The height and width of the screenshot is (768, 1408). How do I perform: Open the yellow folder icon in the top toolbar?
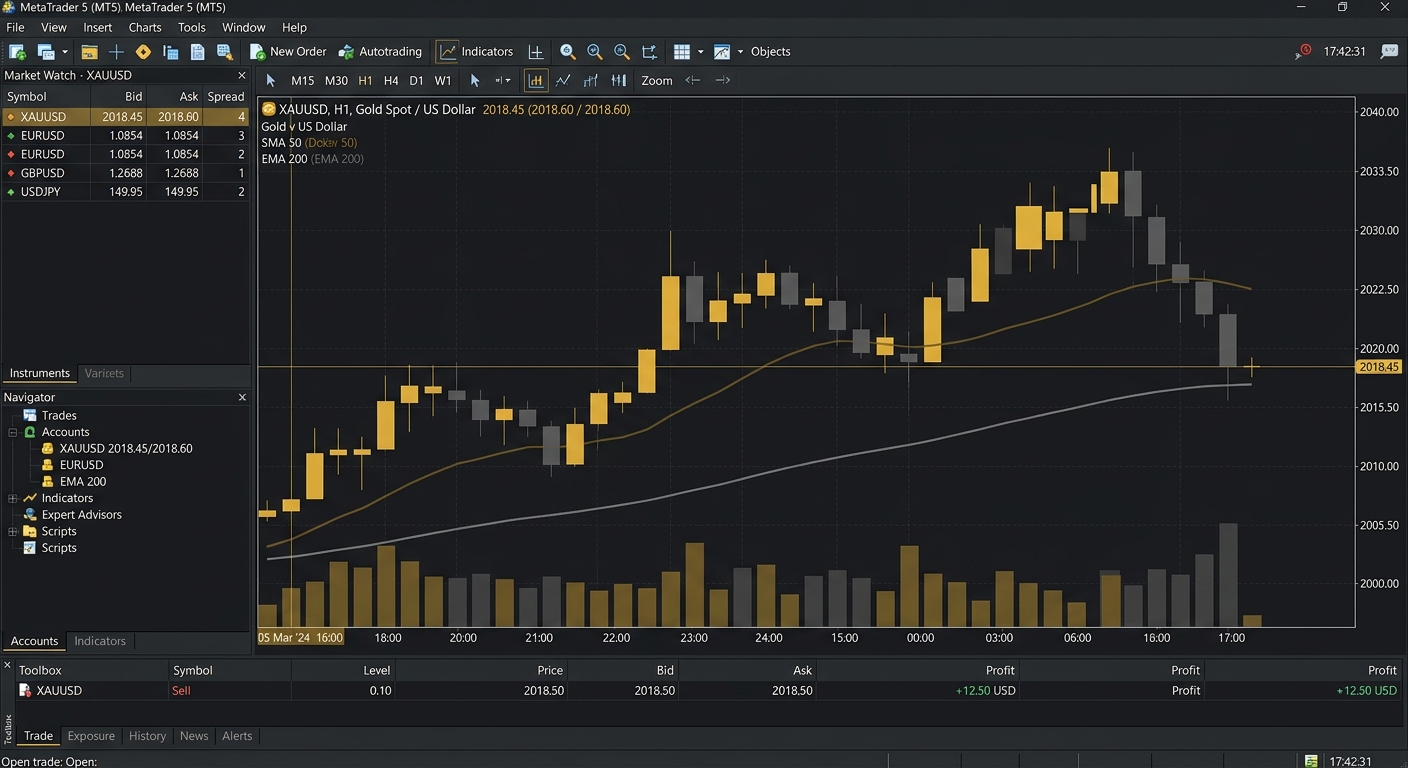(90, 52)
